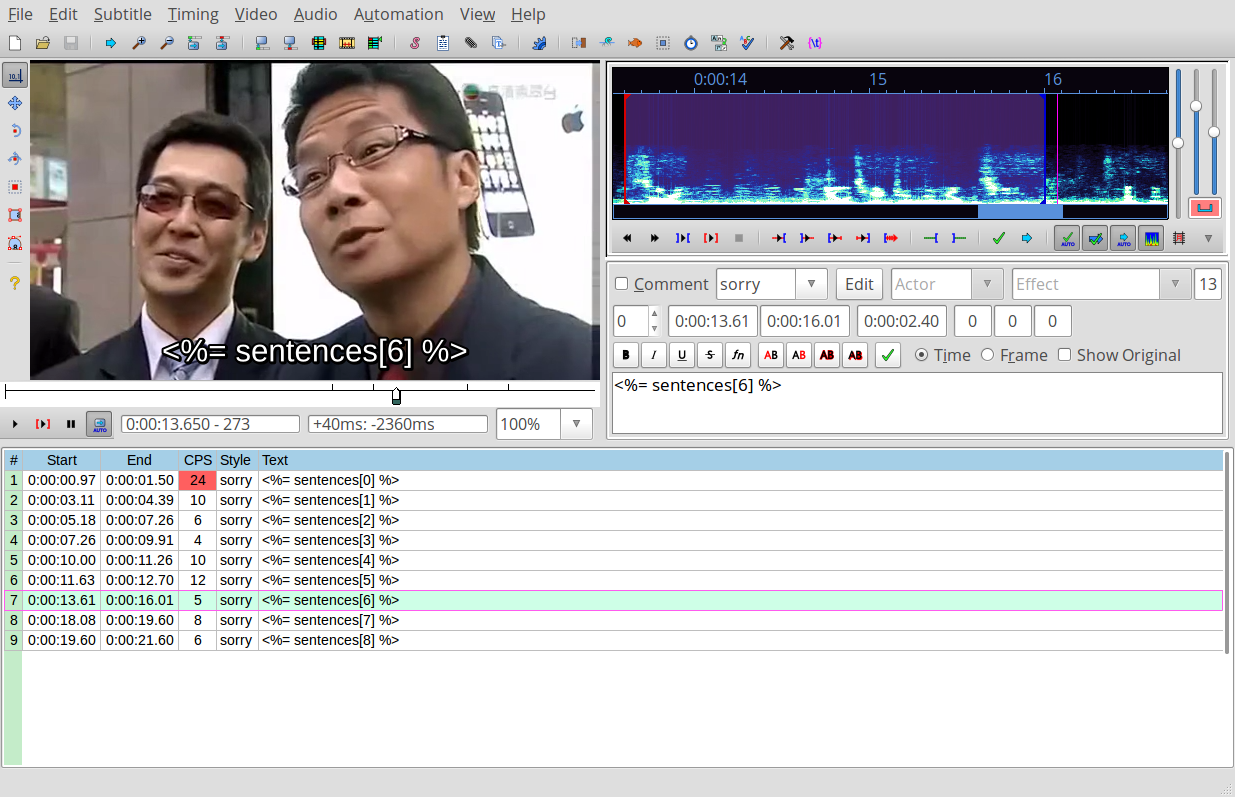Image resolution: width=1235 pixels, height=797 pixels.
Task: Expand the Effect dropdown list
Action: pyautogui.click(x=1175, y=284)
